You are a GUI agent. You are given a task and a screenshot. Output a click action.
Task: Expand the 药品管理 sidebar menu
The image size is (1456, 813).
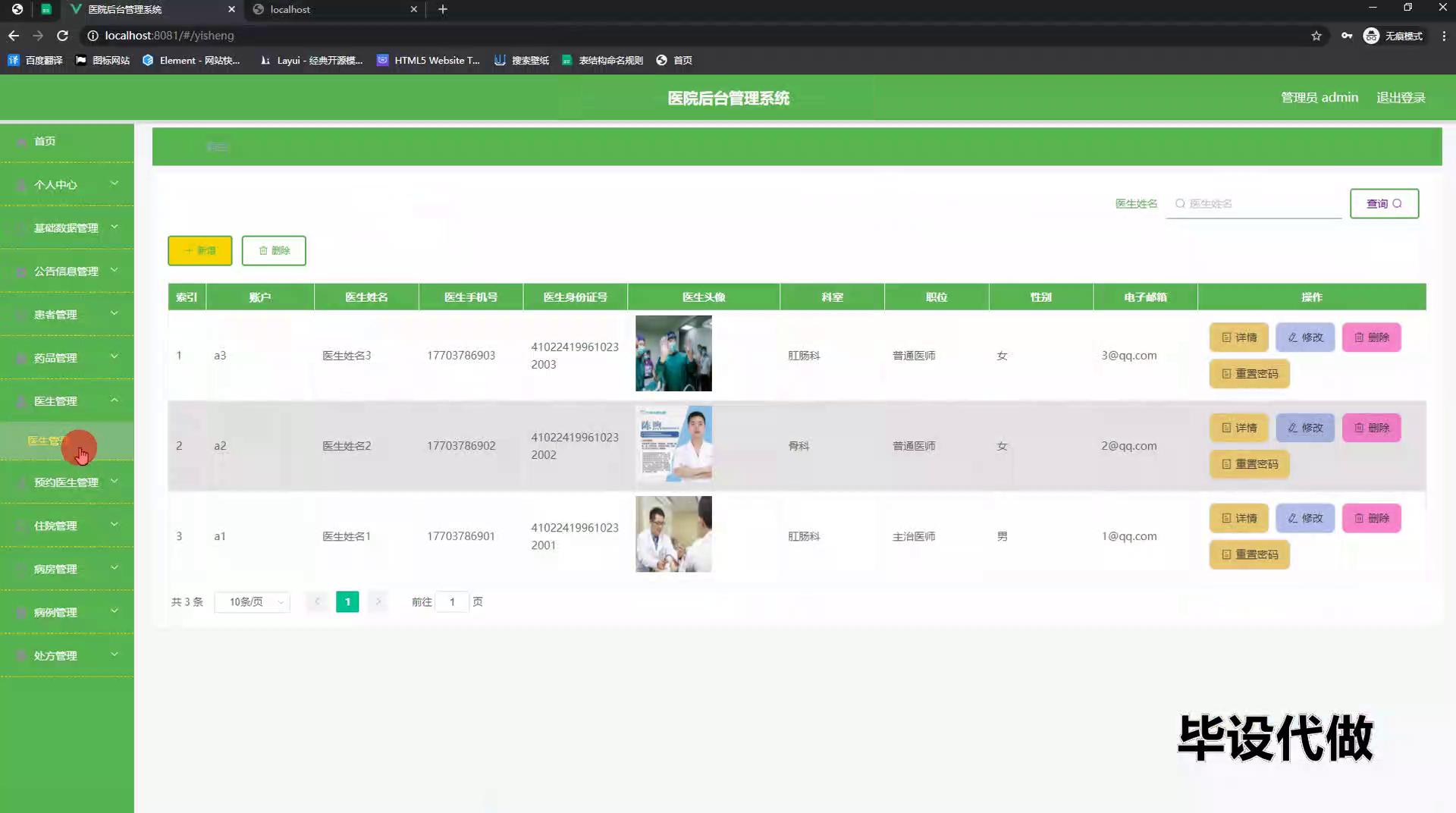click(67, 358)
